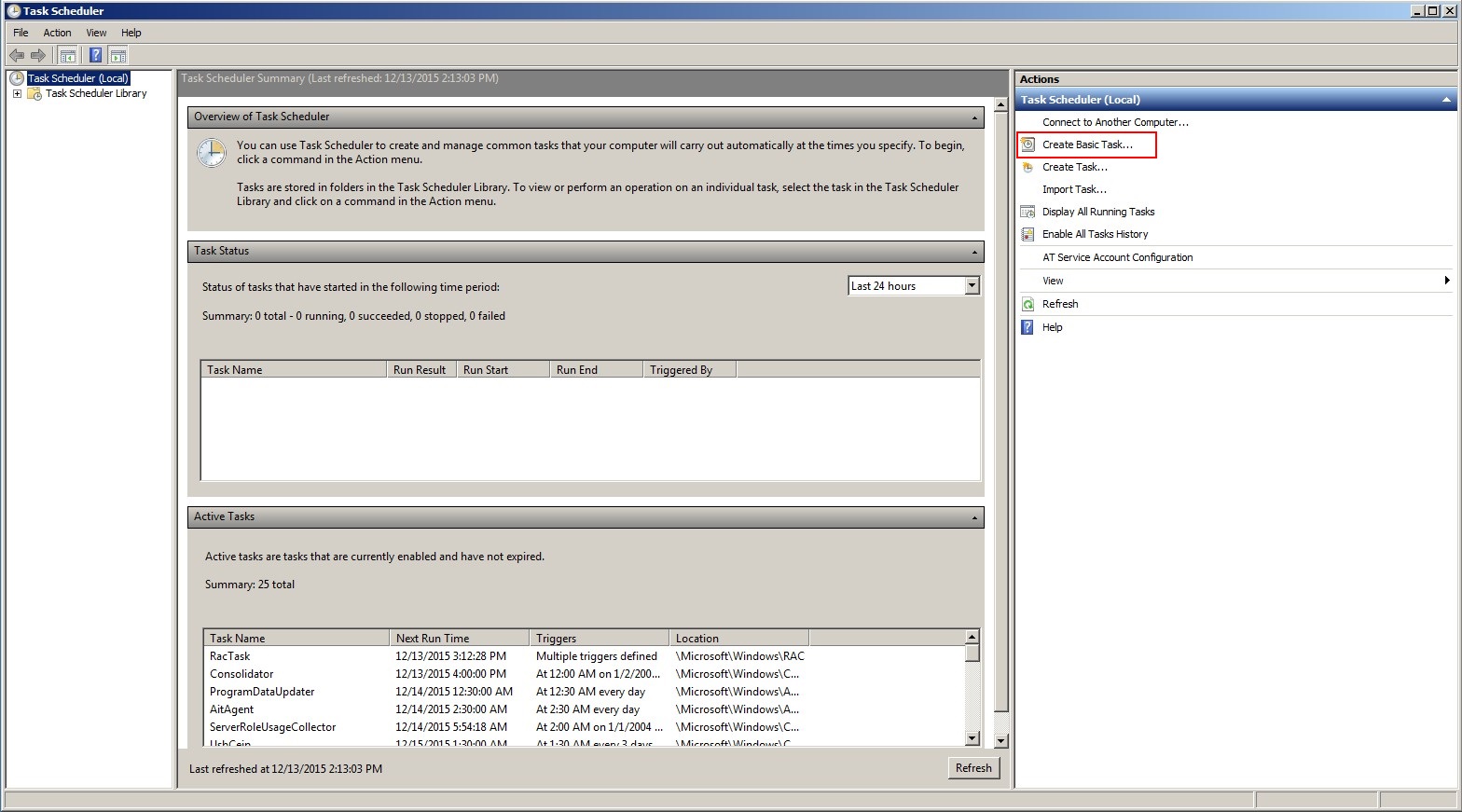Viewport: 1462px width, 812px height.
Task: Sort Active Tasks by Triggers column
Action: click(x=600, y=639)
